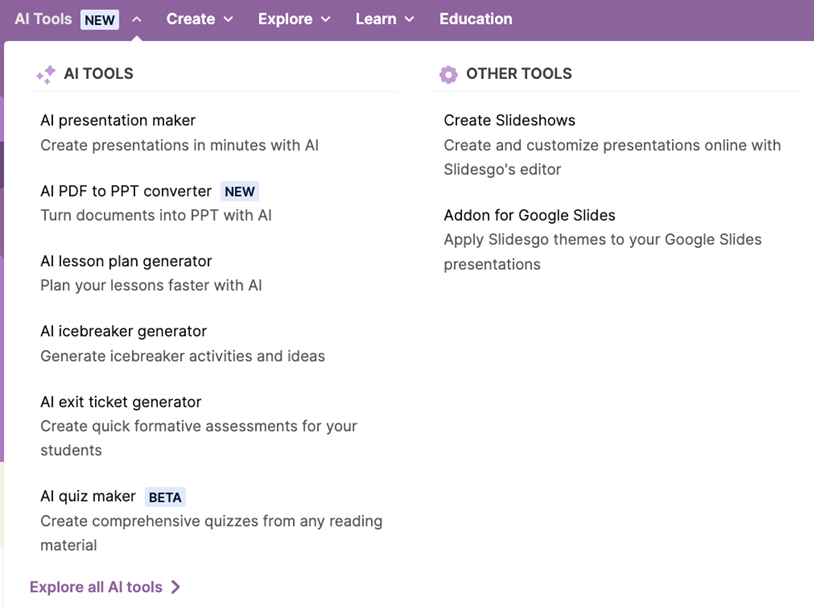Expand the Create dropdown menu
The width and height of the screenshot is (814, 610).
pyautogui.click(x=199, y=19)
